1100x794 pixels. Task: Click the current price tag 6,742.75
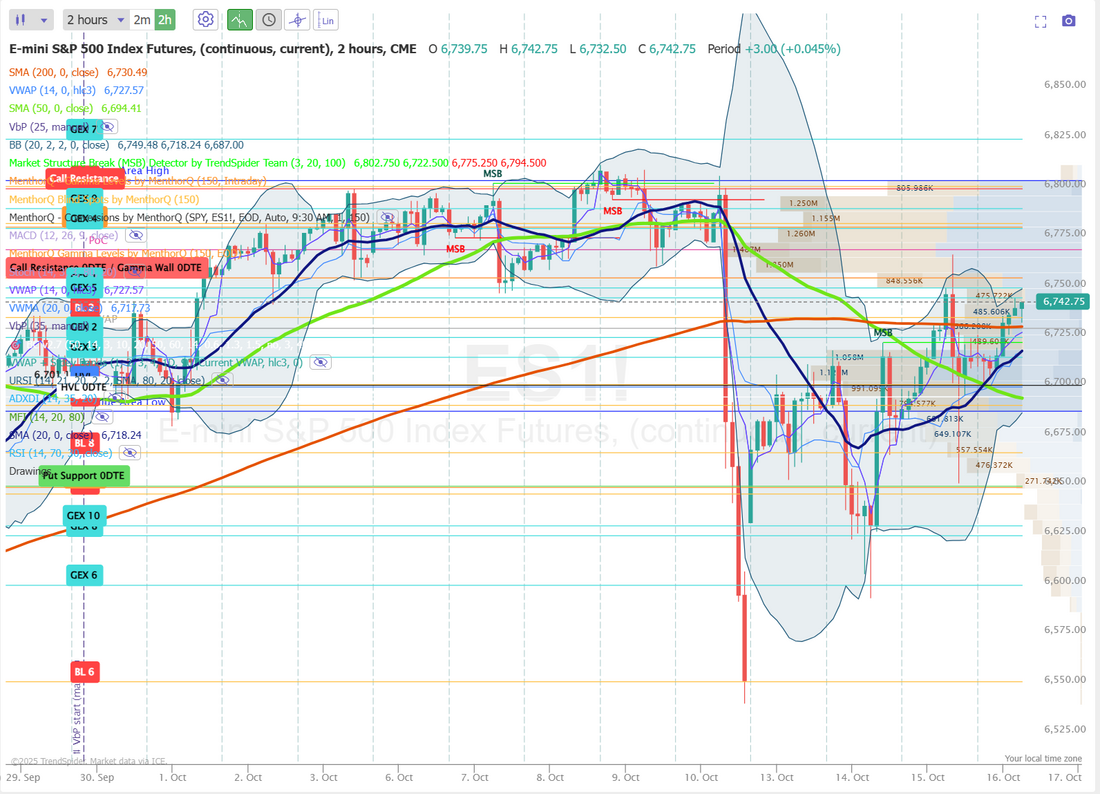[x=1064, y=301]
